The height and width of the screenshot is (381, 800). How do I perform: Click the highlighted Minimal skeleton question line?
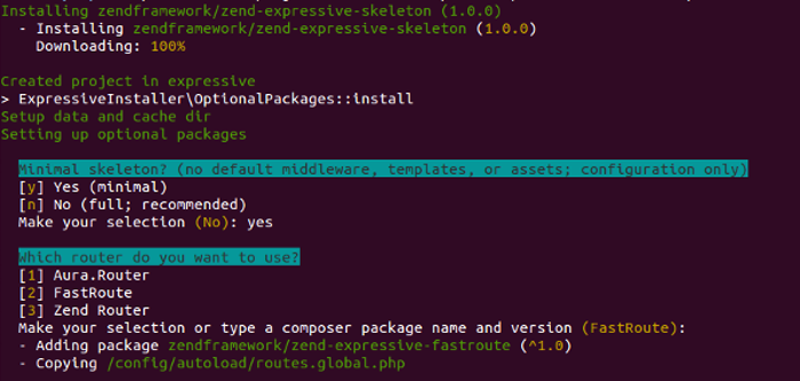coord(383,169)
